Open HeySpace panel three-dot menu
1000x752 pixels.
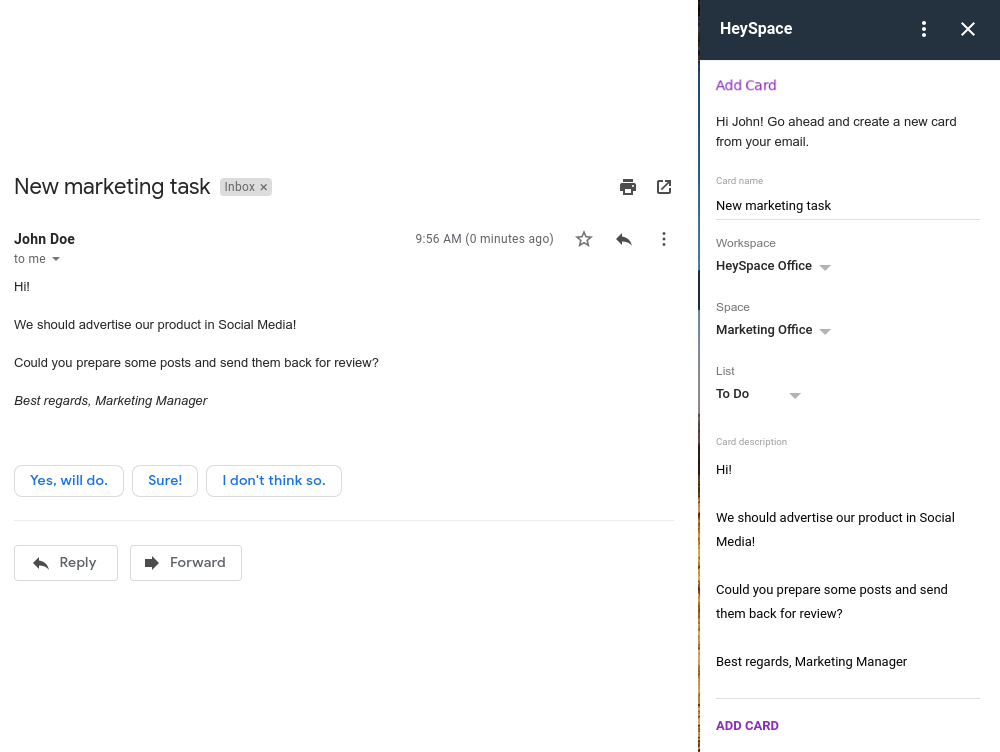pos(923,29)
